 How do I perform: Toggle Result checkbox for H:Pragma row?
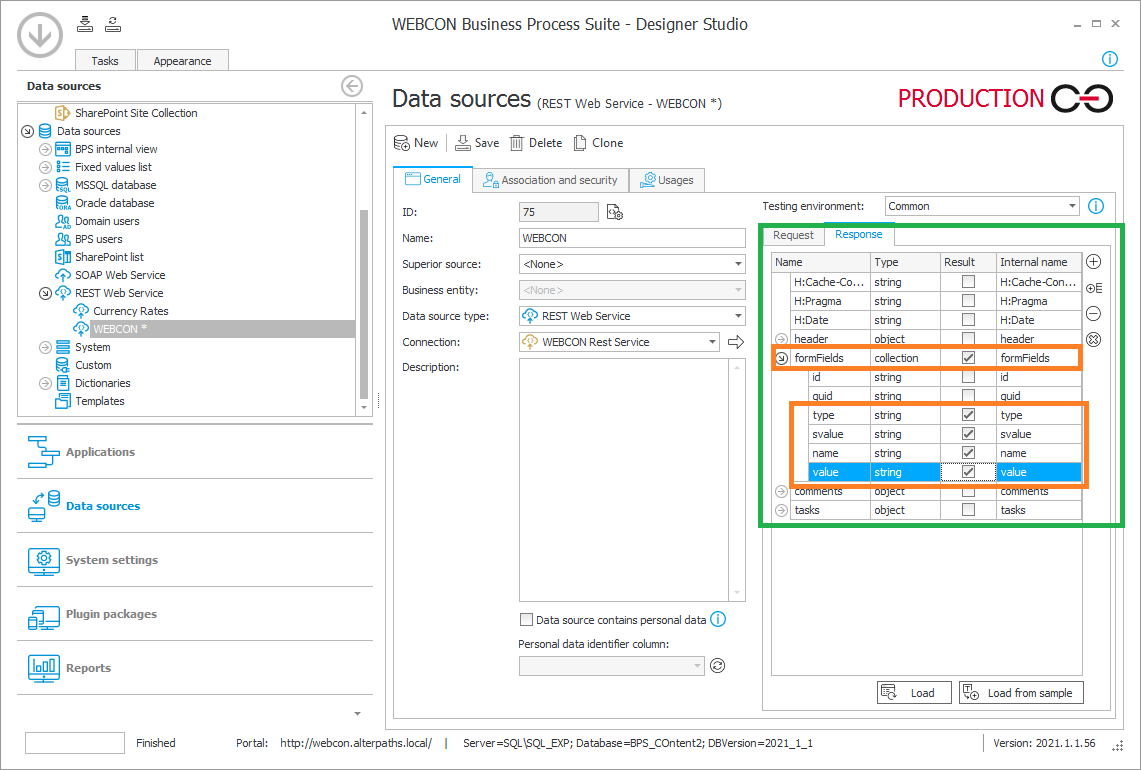coord(968,301)
